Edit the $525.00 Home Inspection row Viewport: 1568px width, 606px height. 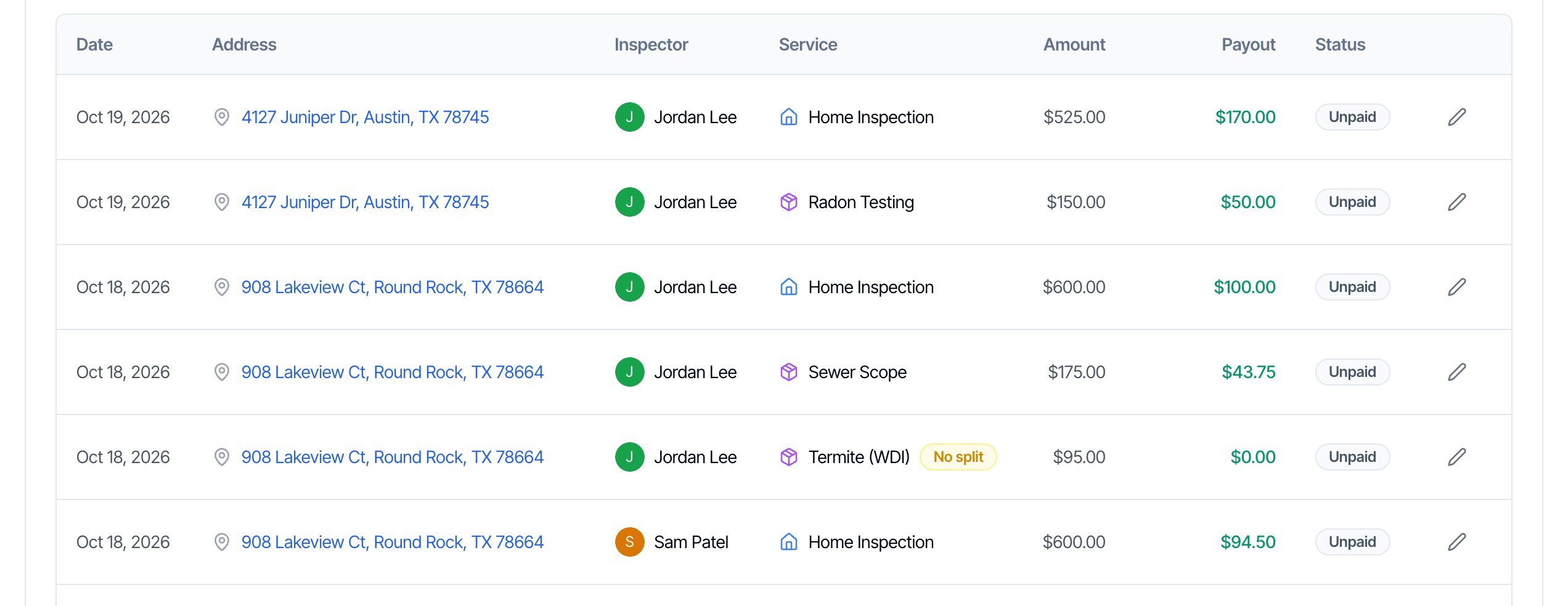click(1456, 117)
